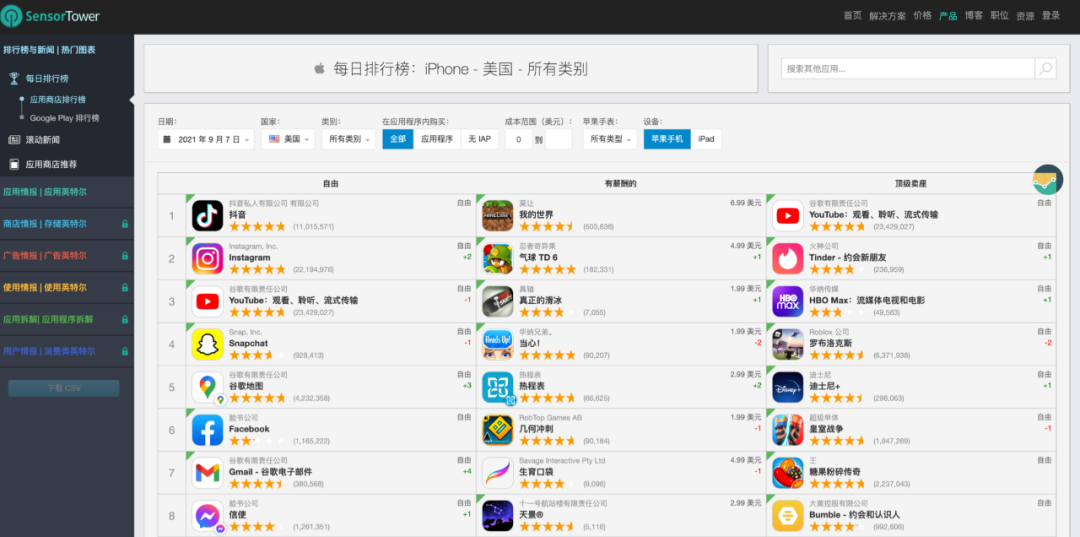
Task: Select the 全部 in-app purchase filter
Action: (x=398, y=139)
